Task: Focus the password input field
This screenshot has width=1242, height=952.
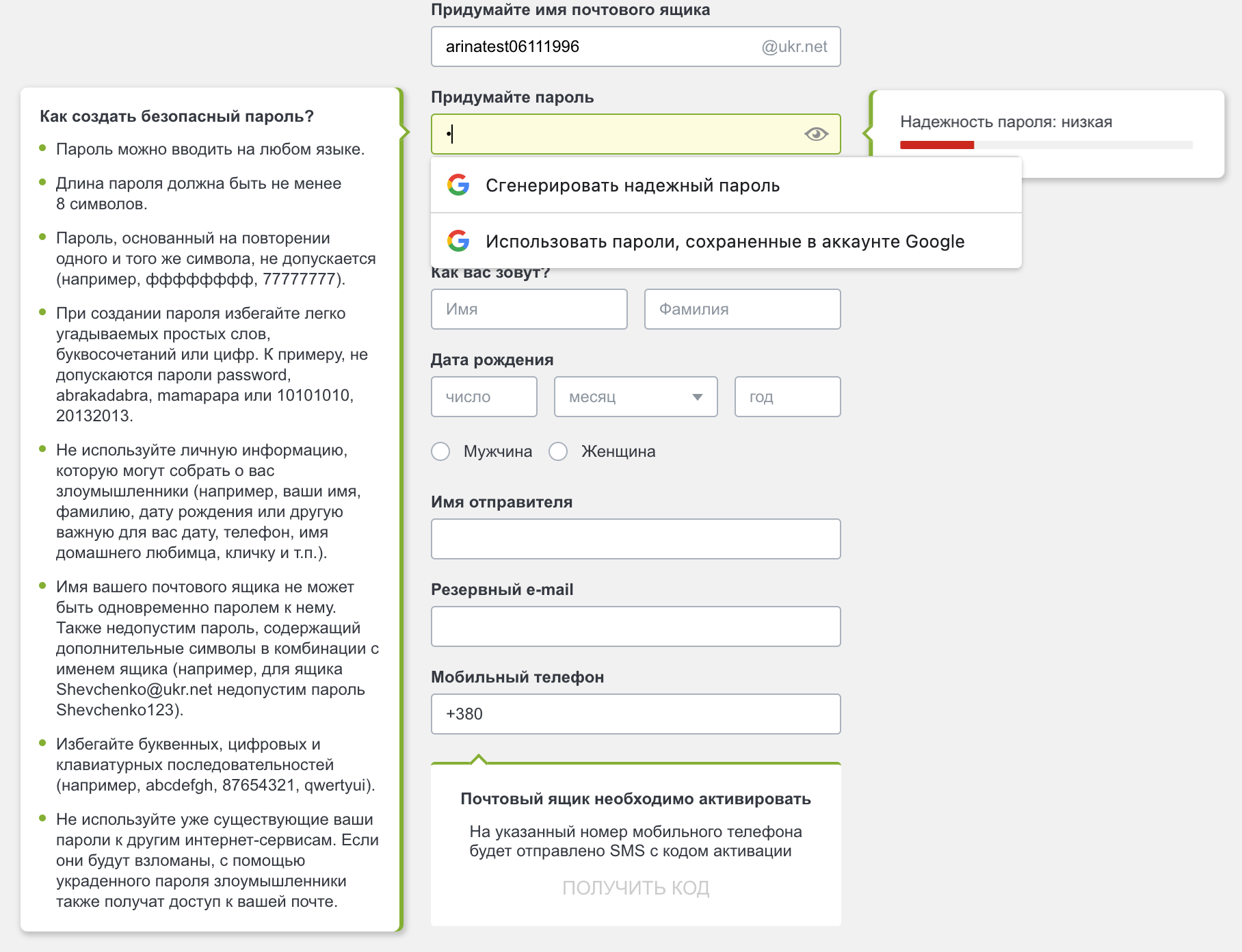Action: pos(616,134)
